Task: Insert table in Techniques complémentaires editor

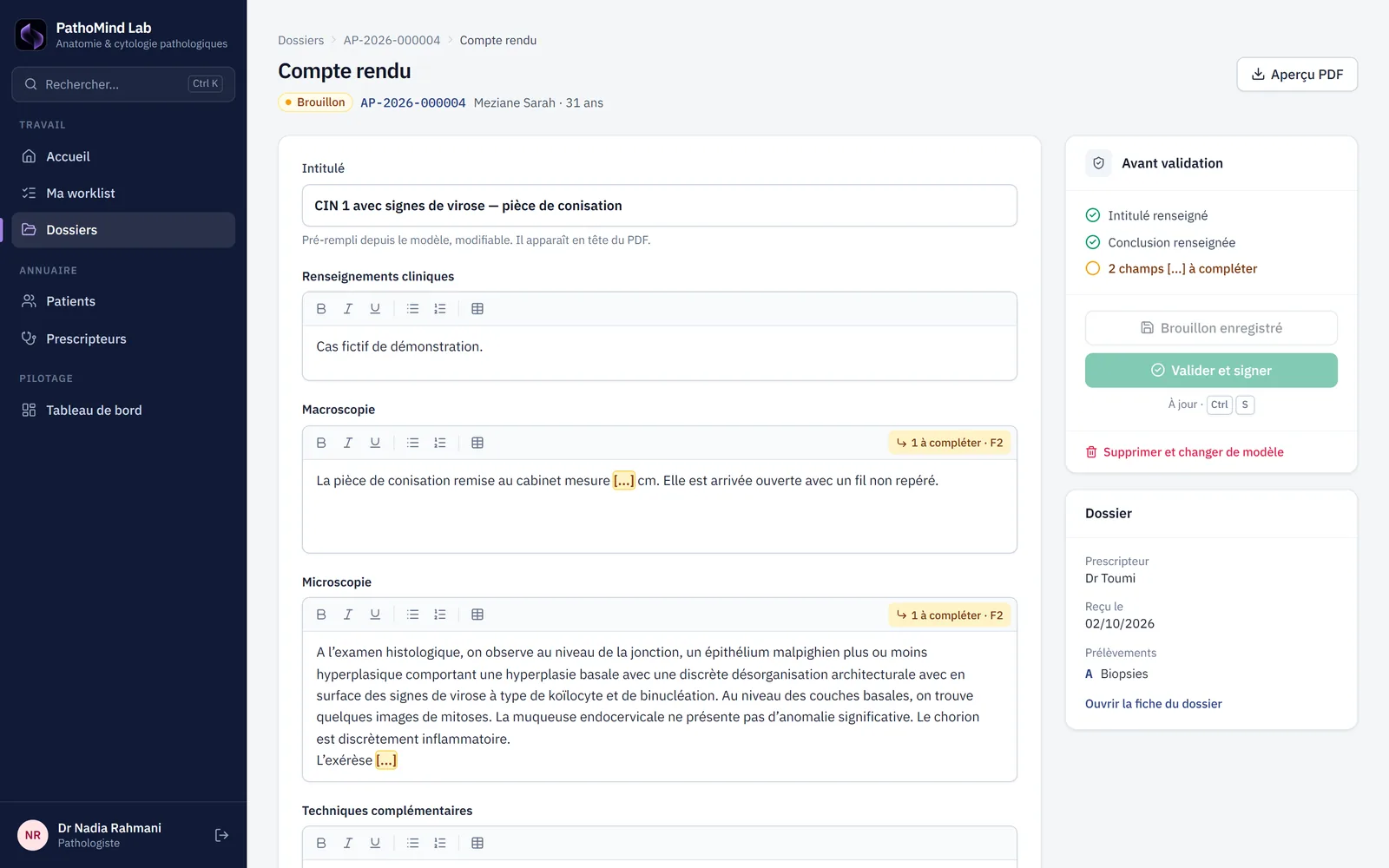Action: [x=477, y=843]
